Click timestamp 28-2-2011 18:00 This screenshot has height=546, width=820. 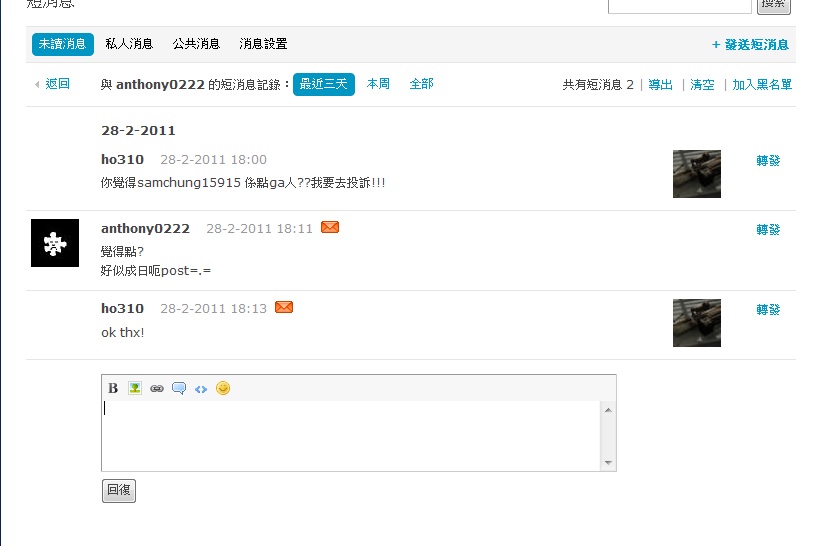[x=213, y=160]
